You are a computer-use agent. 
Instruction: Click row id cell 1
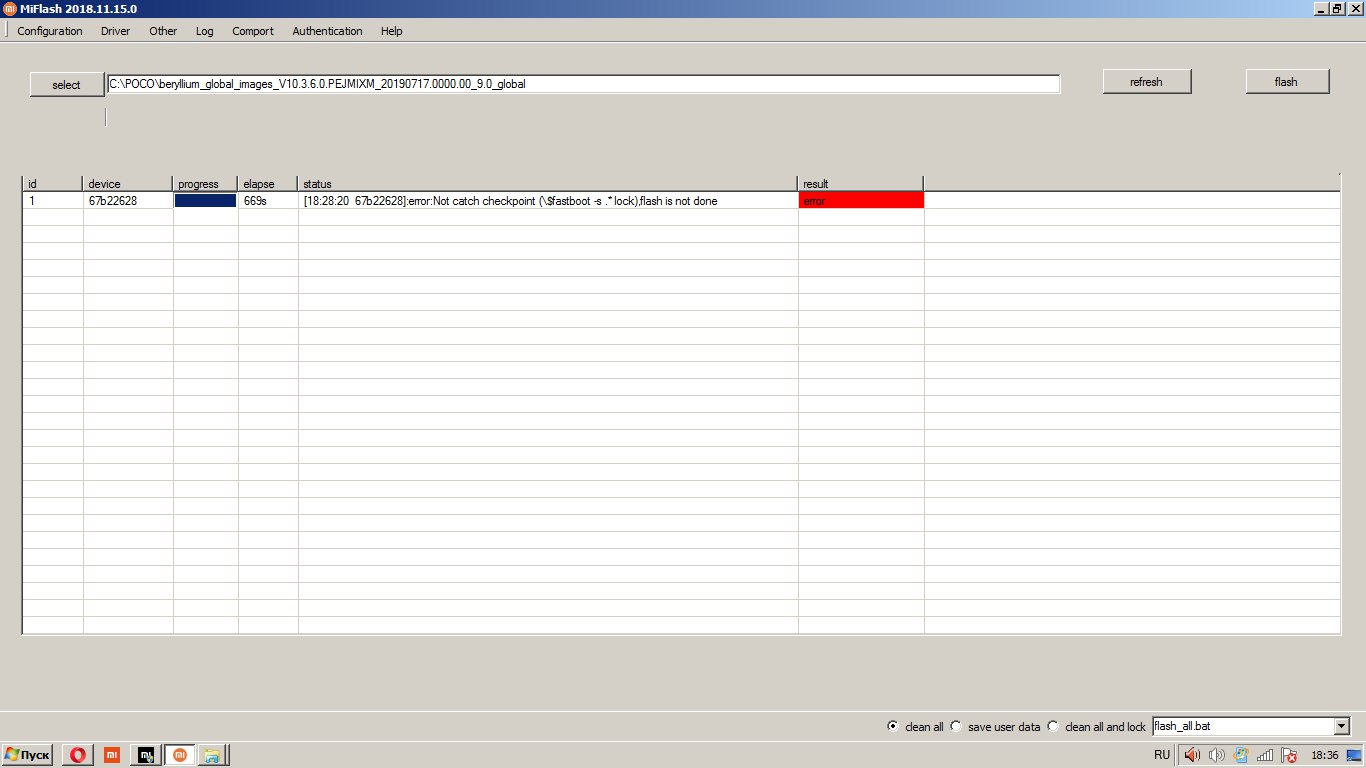[x=52, y=201]
